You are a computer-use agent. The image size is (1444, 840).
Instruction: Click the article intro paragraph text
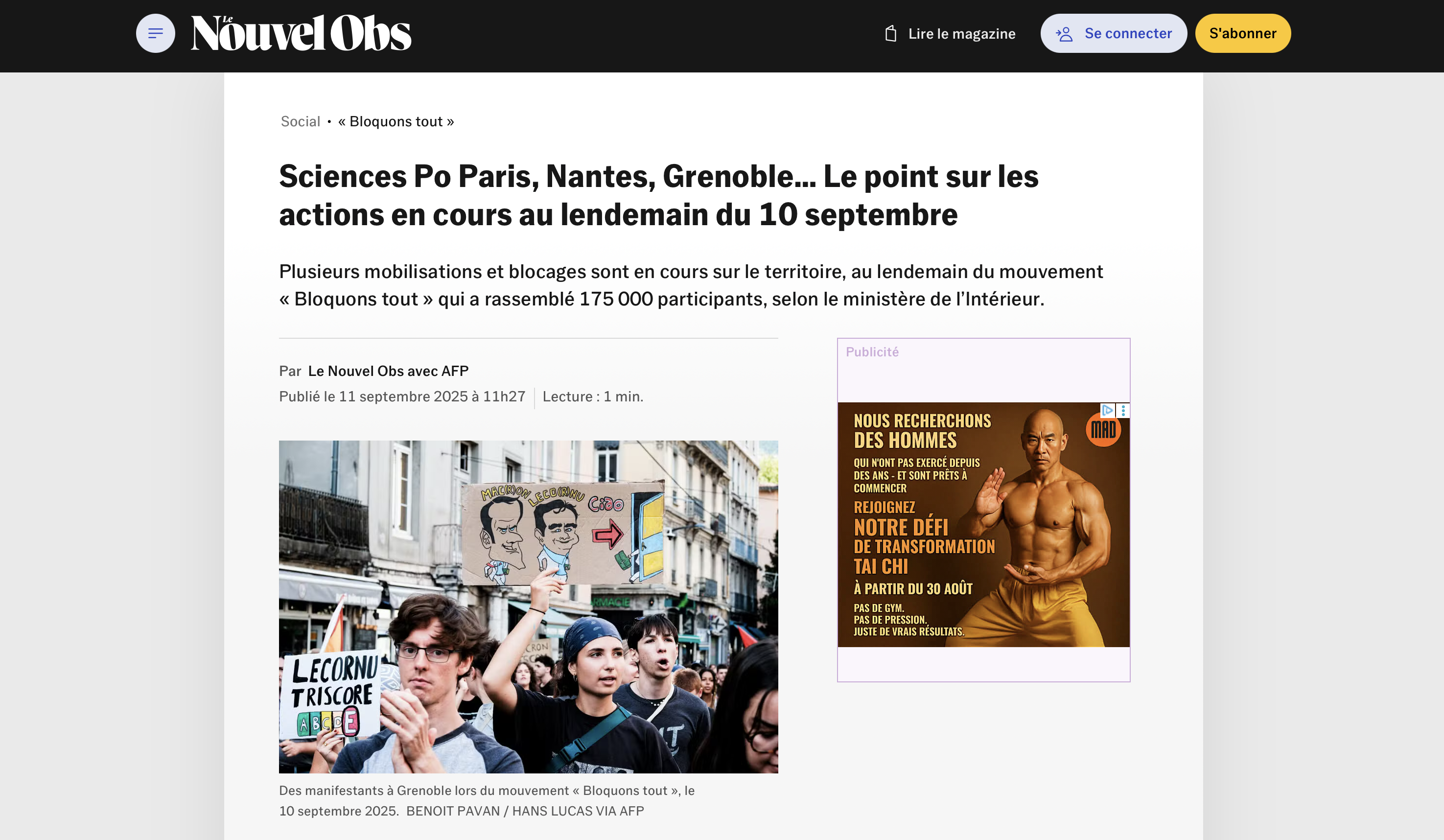691,285
